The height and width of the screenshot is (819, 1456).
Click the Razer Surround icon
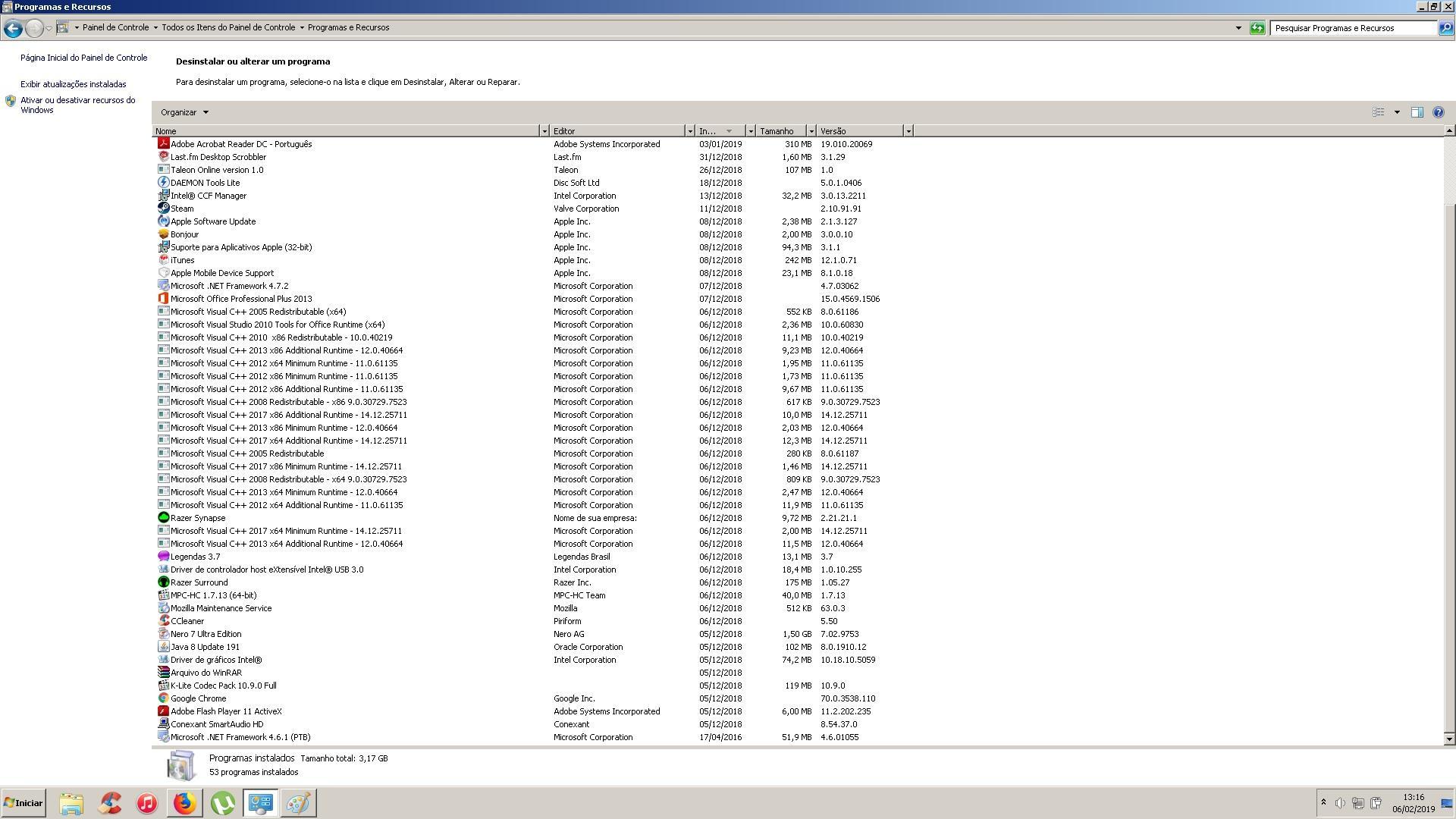click(x=163, y=582)
